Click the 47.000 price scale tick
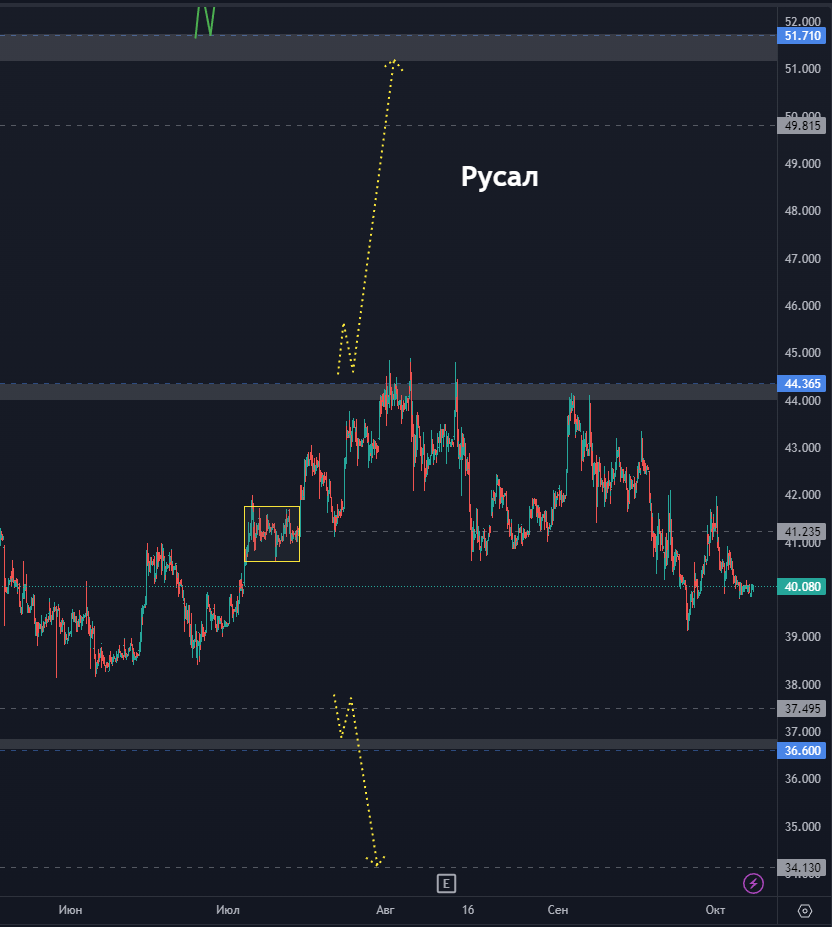Viewport: 832px width, 927px height. click(x=802, y=258)
